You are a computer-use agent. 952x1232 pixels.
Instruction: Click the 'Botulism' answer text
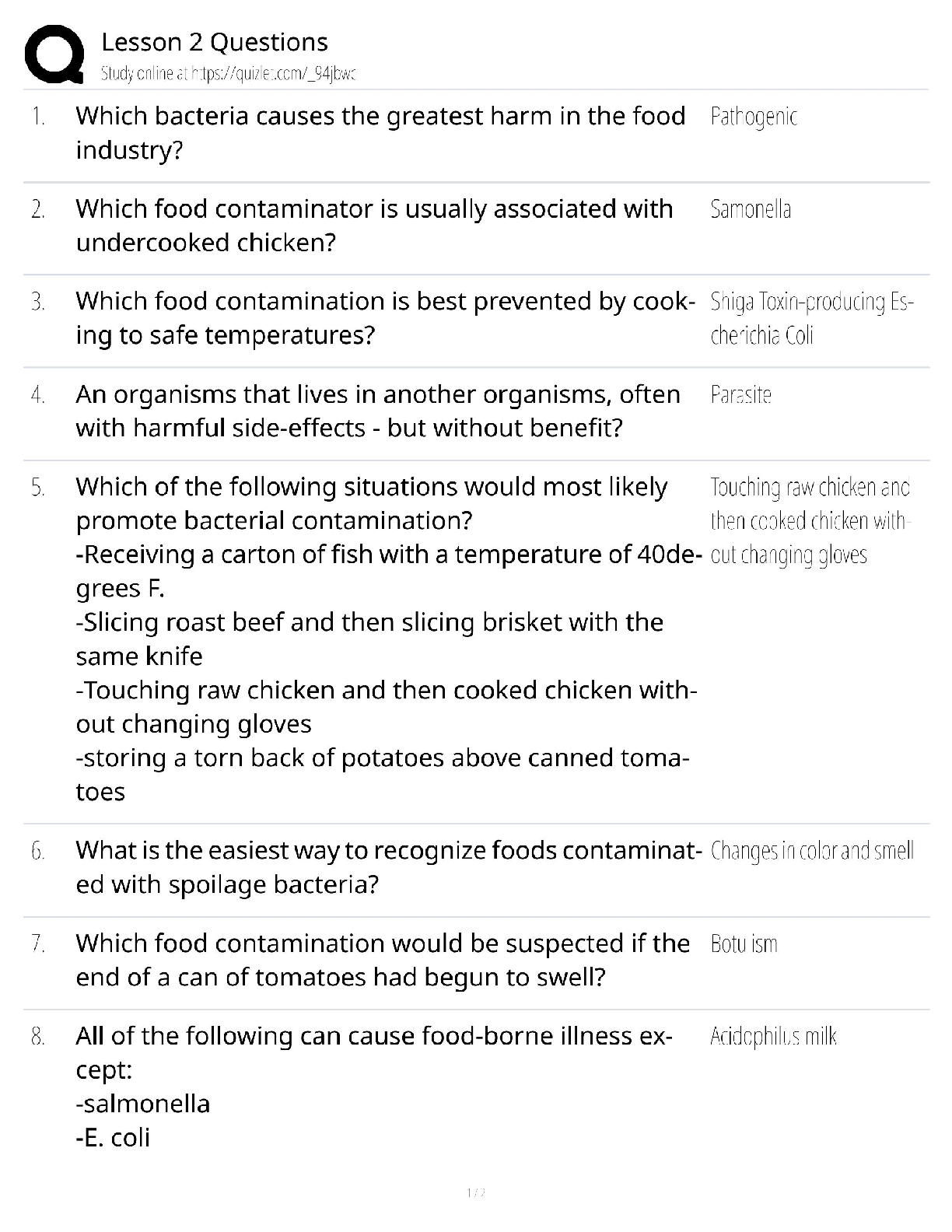tap(744, 944)
